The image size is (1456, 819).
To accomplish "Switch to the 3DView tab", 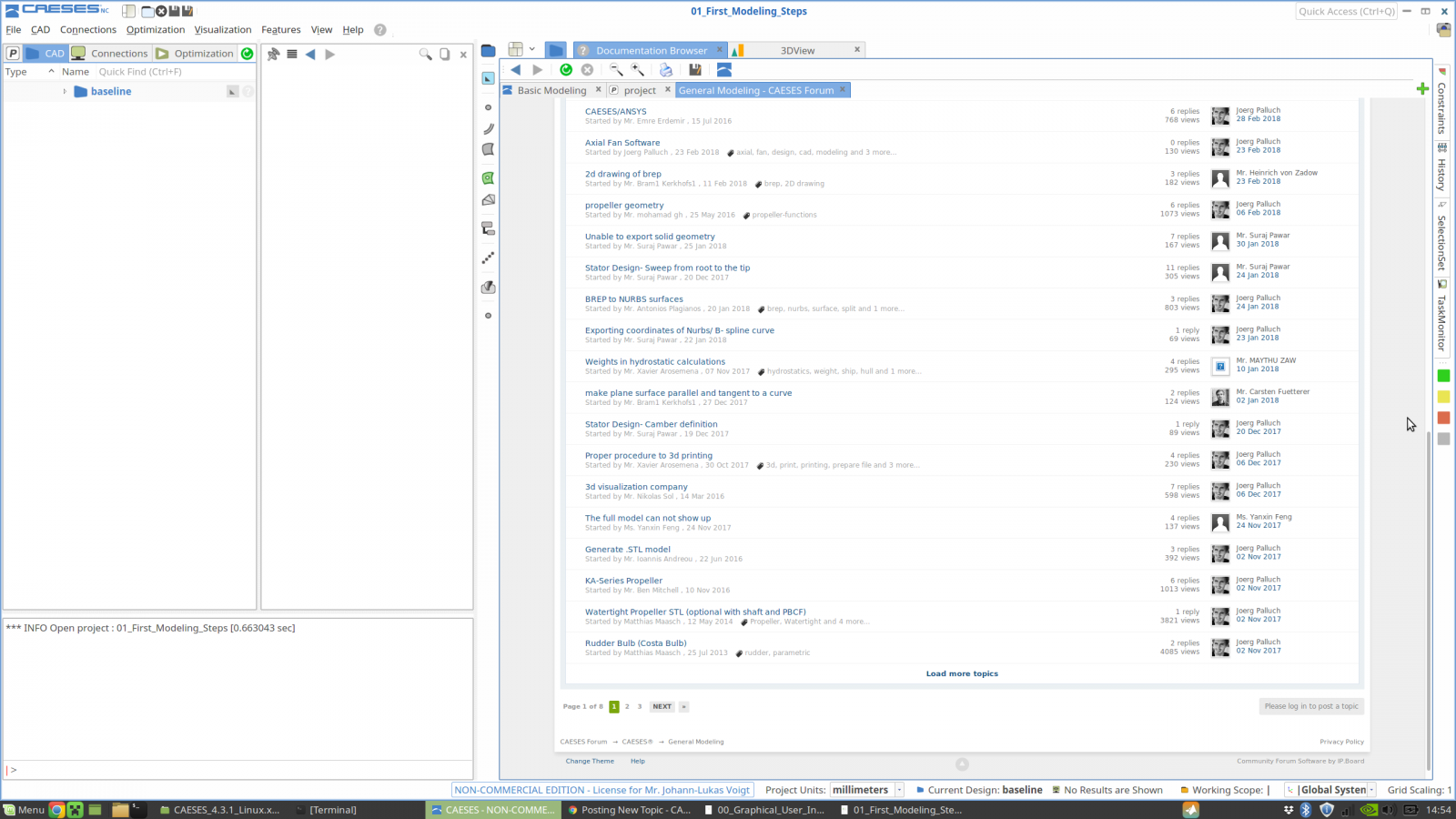I will 797,50.
